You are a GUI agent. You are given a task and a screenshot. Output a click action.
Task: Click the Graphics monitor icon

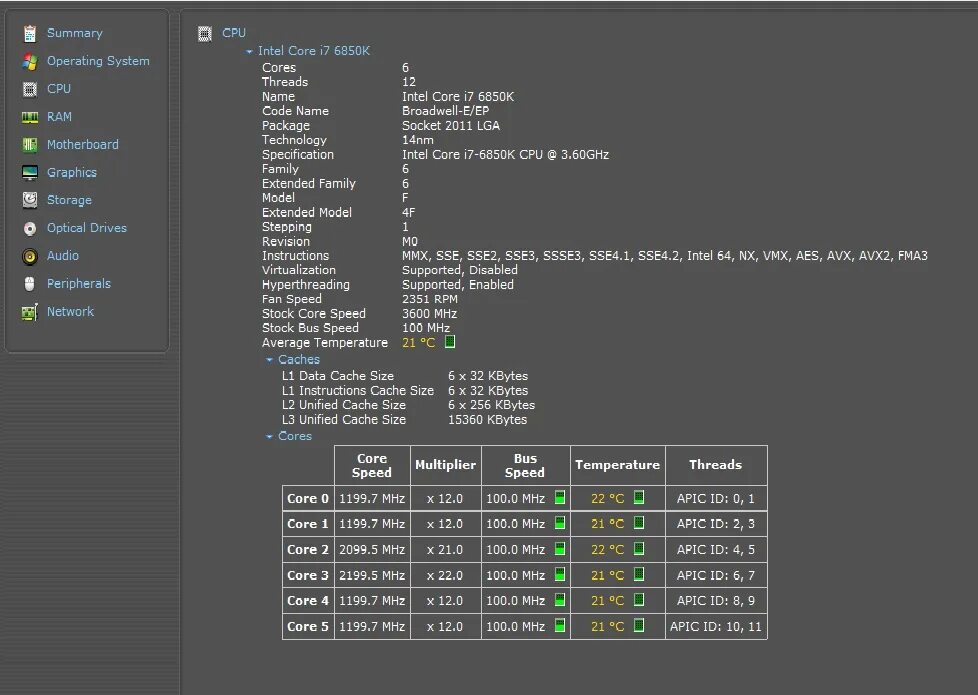[30, 173]
